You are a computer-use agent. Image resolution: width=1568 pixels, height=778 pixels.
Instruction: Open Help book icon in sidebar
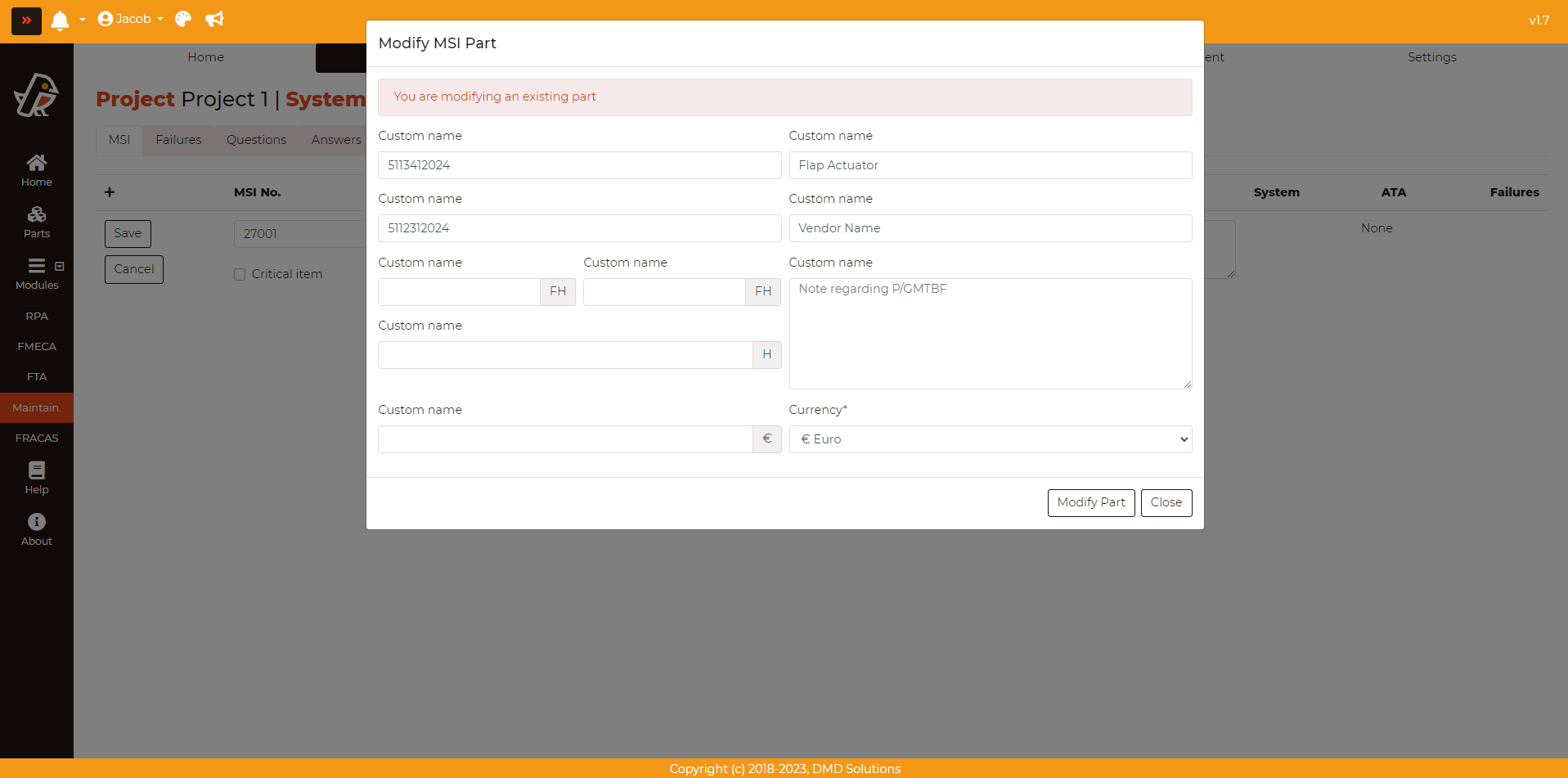point(37,478)
